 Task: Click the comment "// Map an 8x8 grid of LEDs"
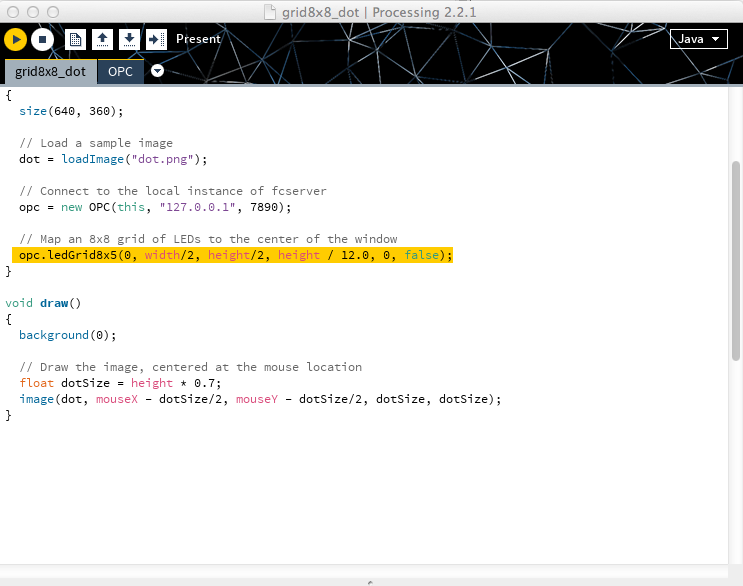208,239
